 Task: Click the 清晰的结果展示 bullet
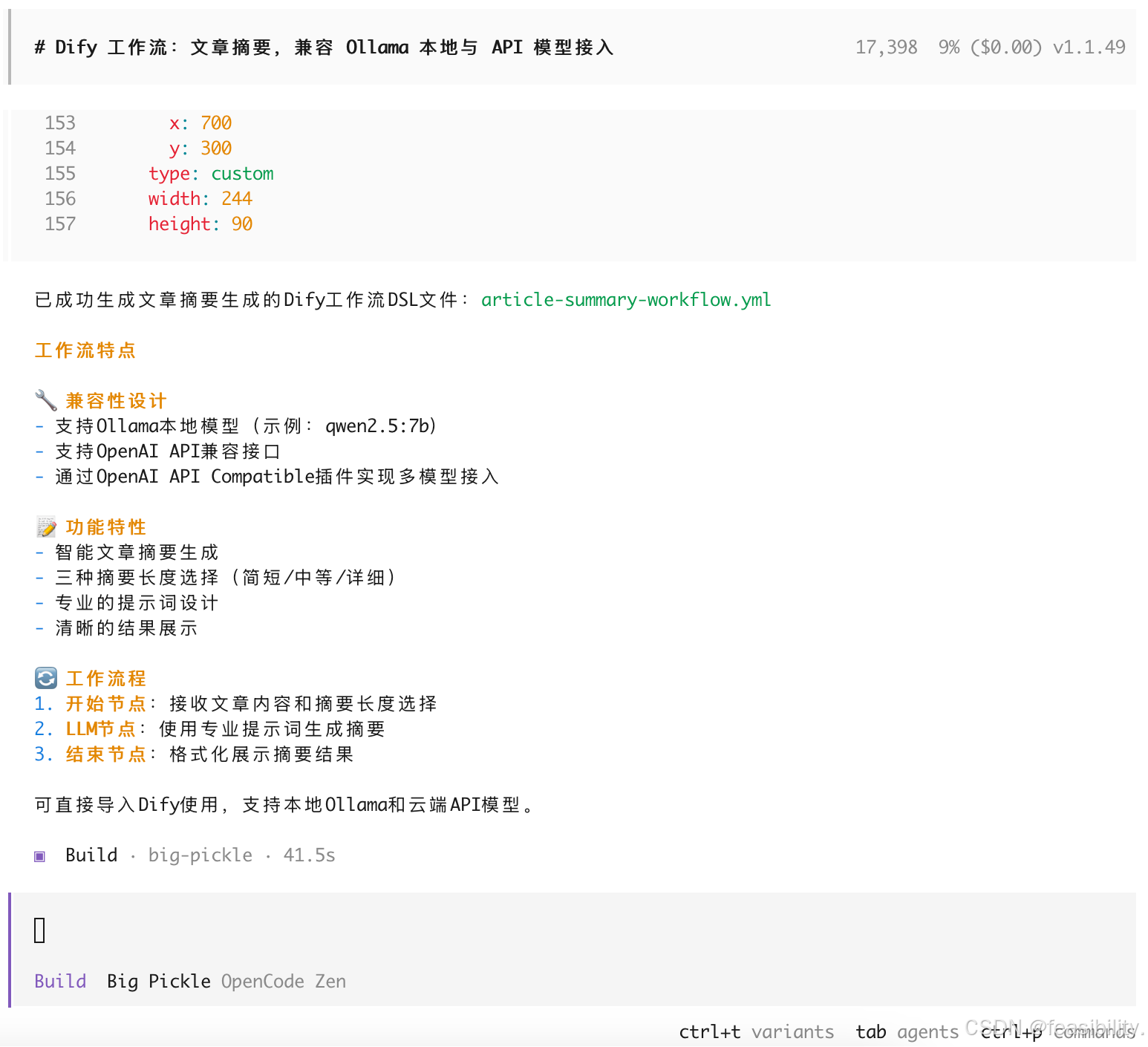pos(116,628)
